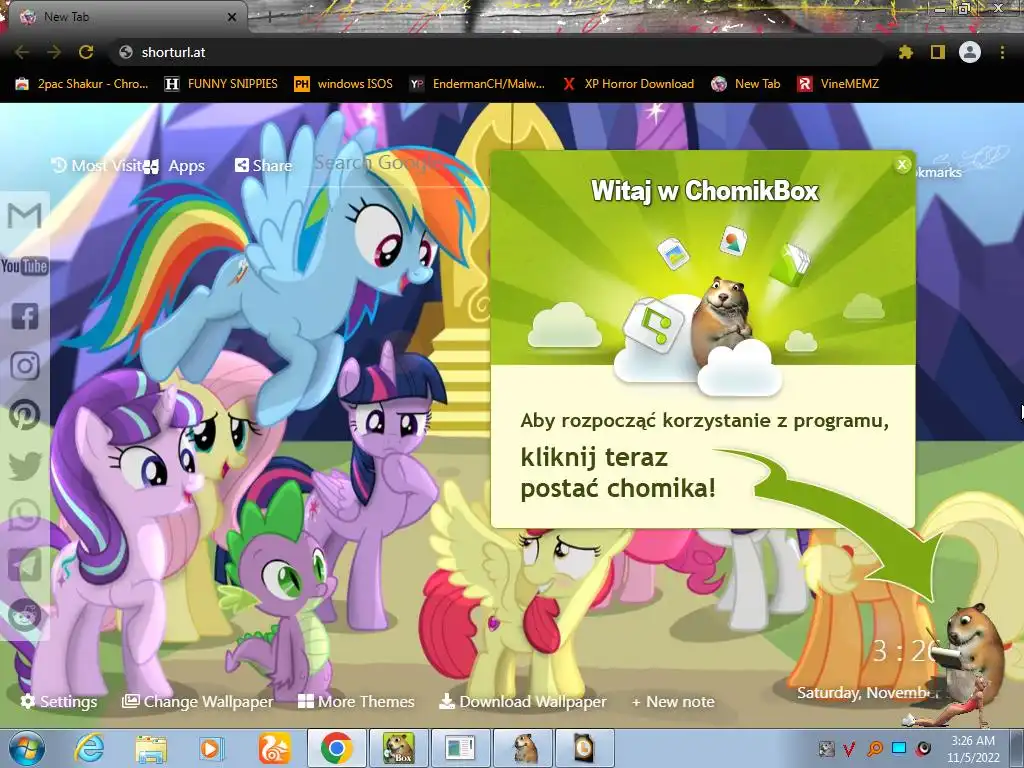This screenshot has height=768, width=1024.
Task: Open Most Visited menu
Action: (97, 166)
